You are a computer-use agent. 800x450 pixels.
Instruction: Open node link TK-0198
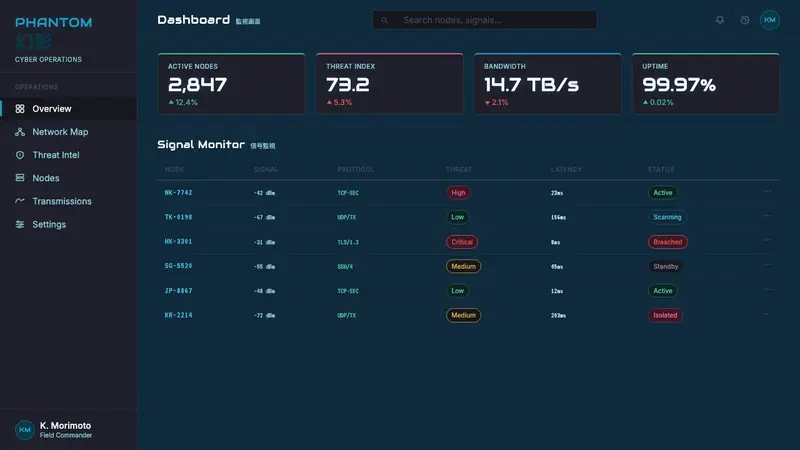[x=178, y=217]
